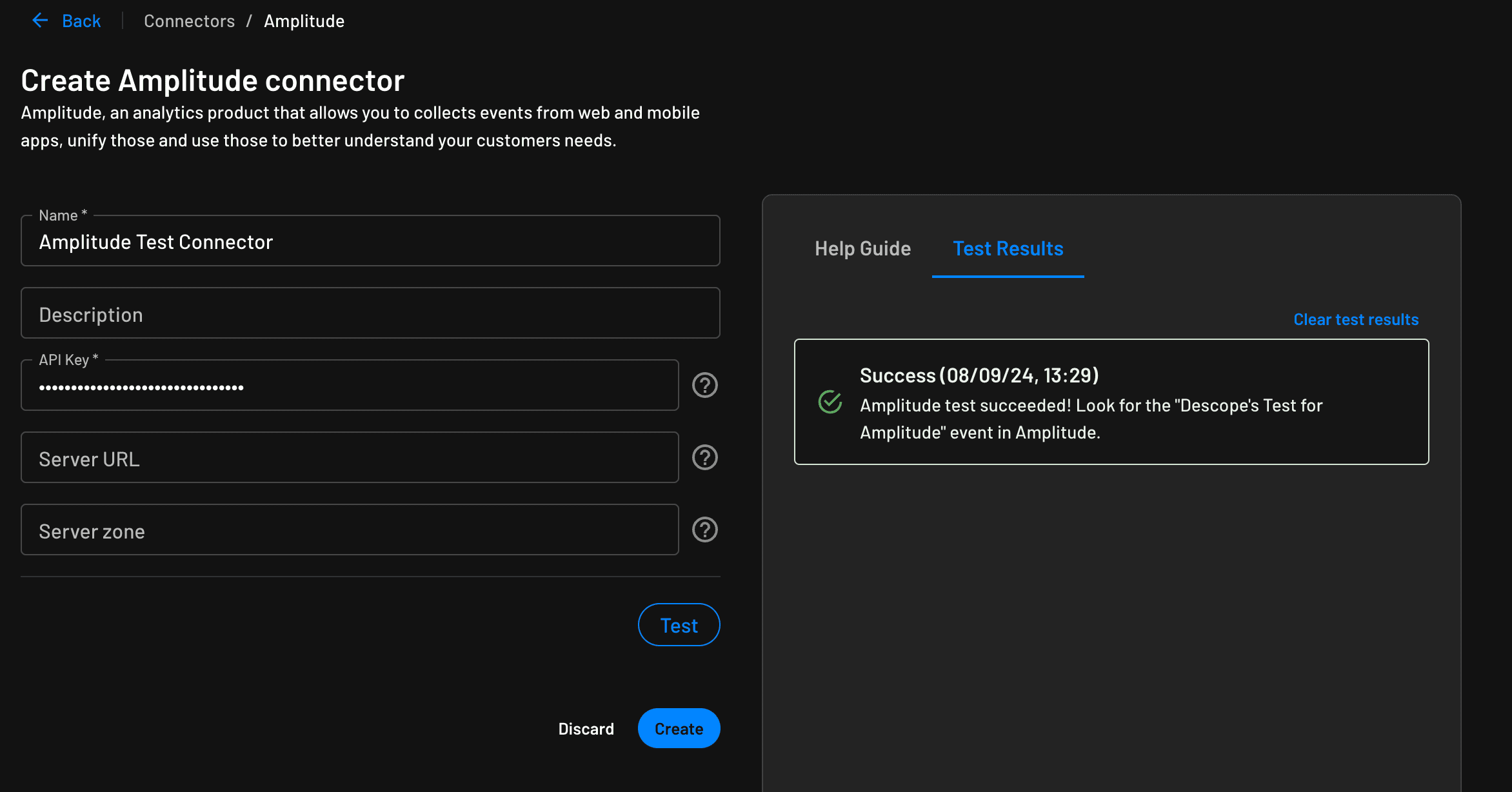Open the Server URL help icon

(x=704, y=457)
